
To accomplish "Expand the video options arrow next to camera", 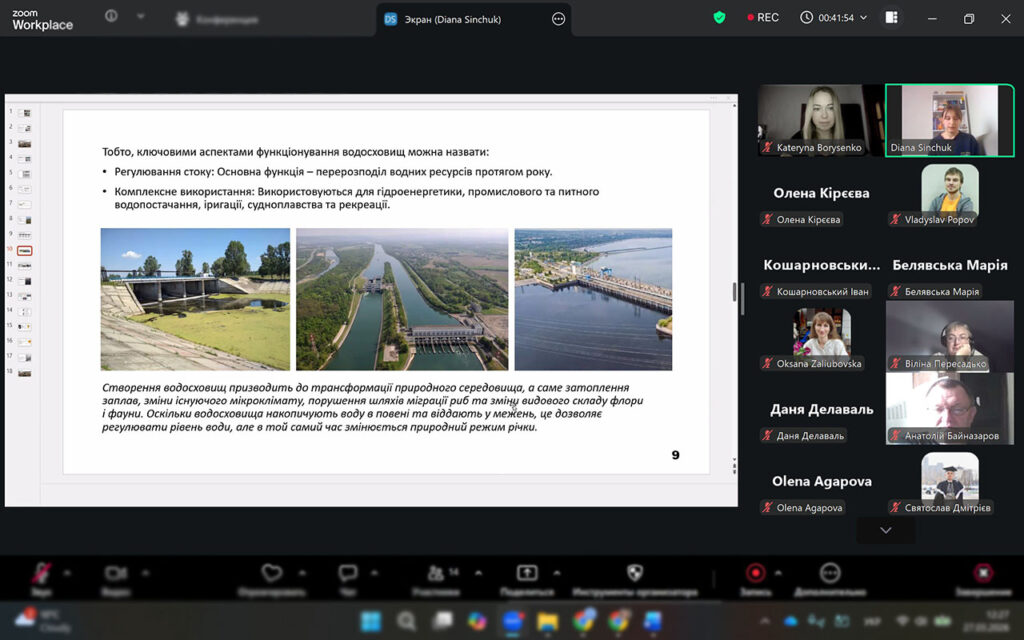I will tap(143, 573).
